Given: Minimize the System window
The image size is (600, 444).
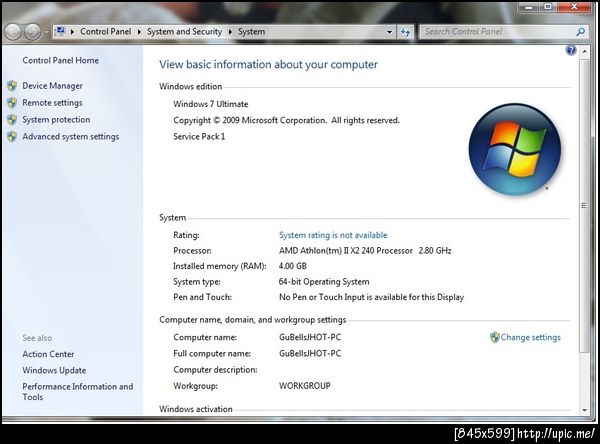Looking at the screenshot, I should [x=529, y=7].
